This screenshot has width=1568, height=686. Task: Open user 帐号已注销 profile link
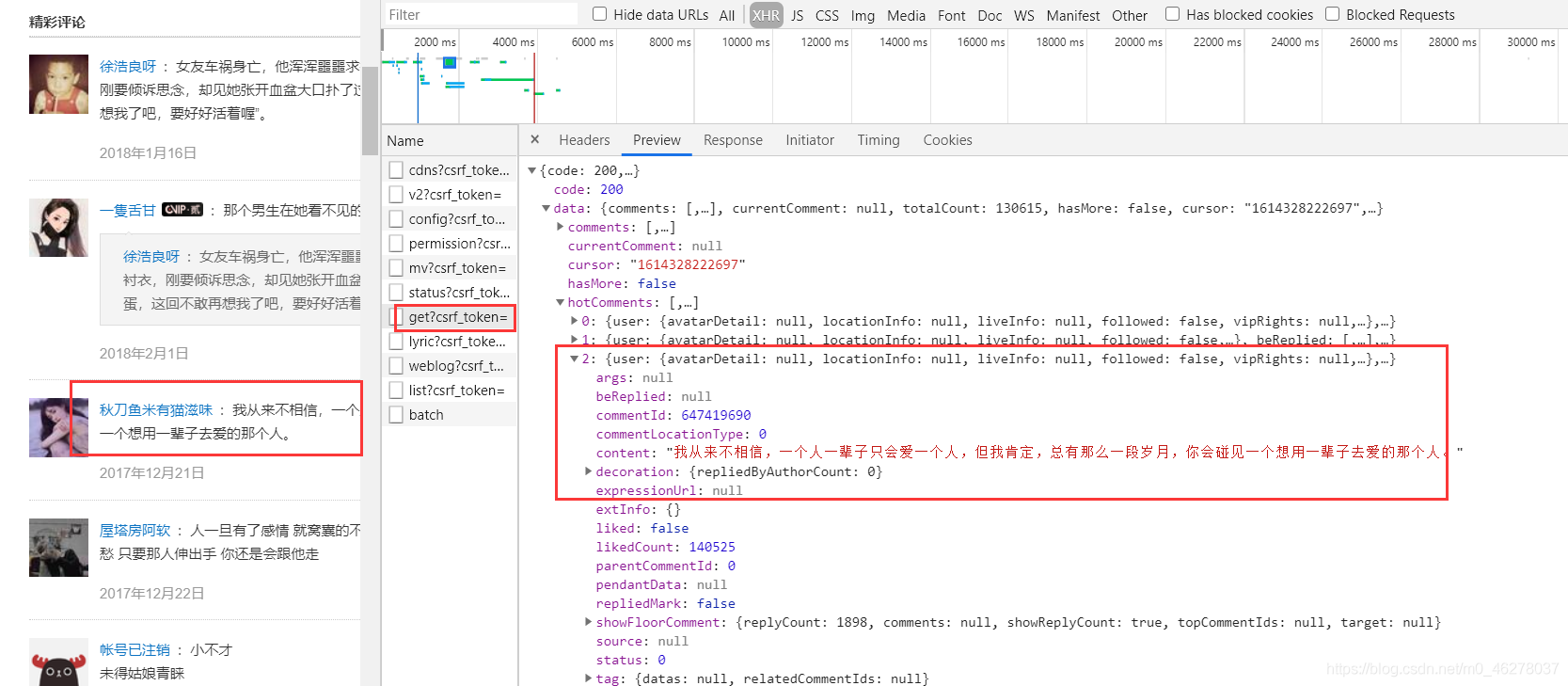pyautogui.click(x=135, y=650)
